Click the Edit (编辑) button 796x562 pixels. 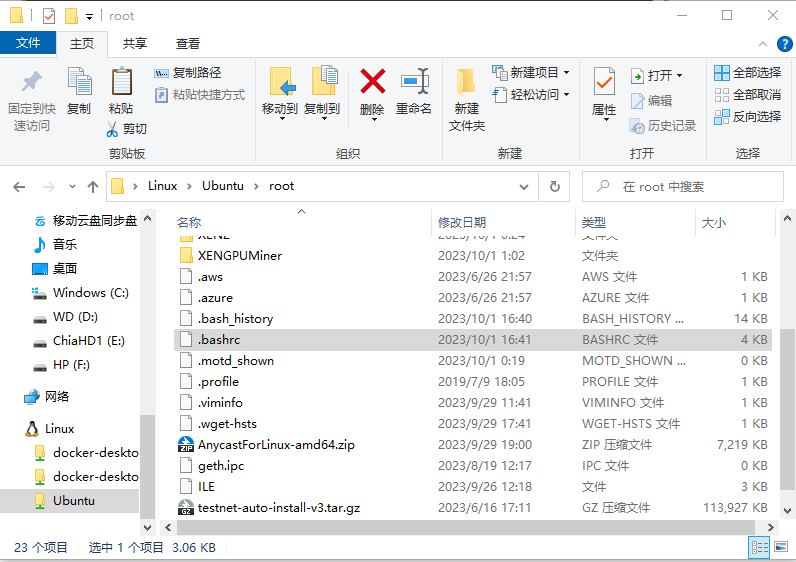point(651,101)
